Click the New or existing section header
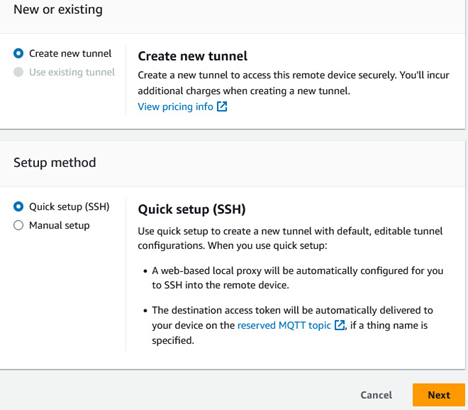Viewport: 468px width, 410px height. click(x=58, y=9)
